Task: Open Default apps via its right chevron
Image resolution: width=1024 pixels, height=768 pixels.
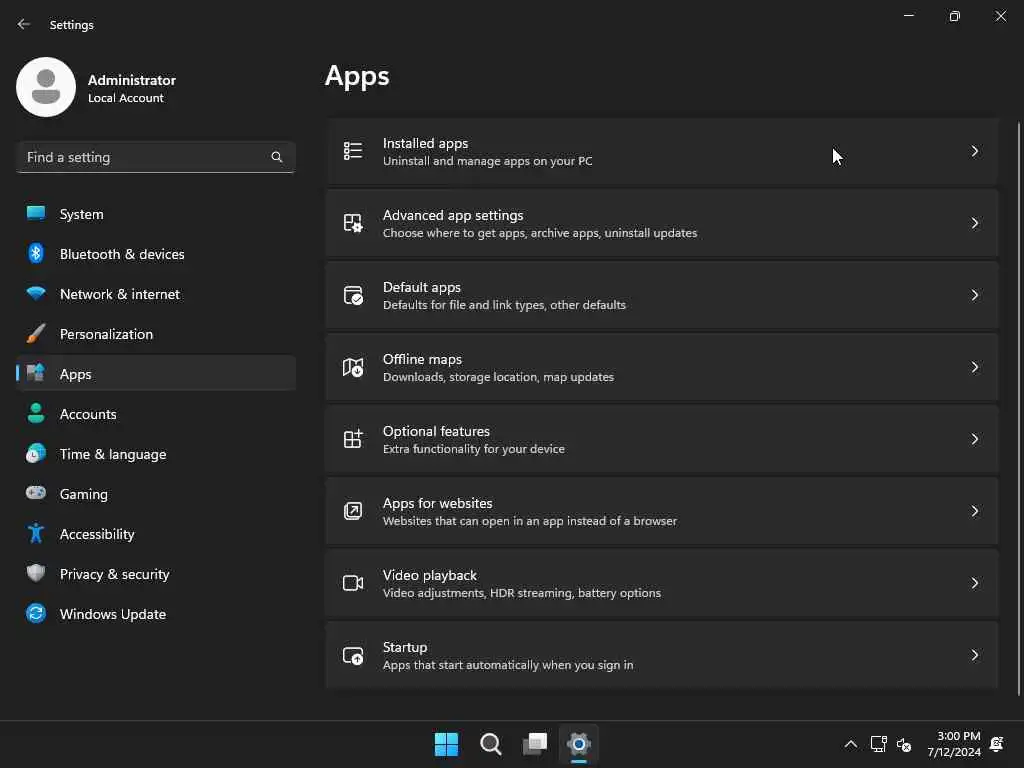Action: (x=975, y=295)
